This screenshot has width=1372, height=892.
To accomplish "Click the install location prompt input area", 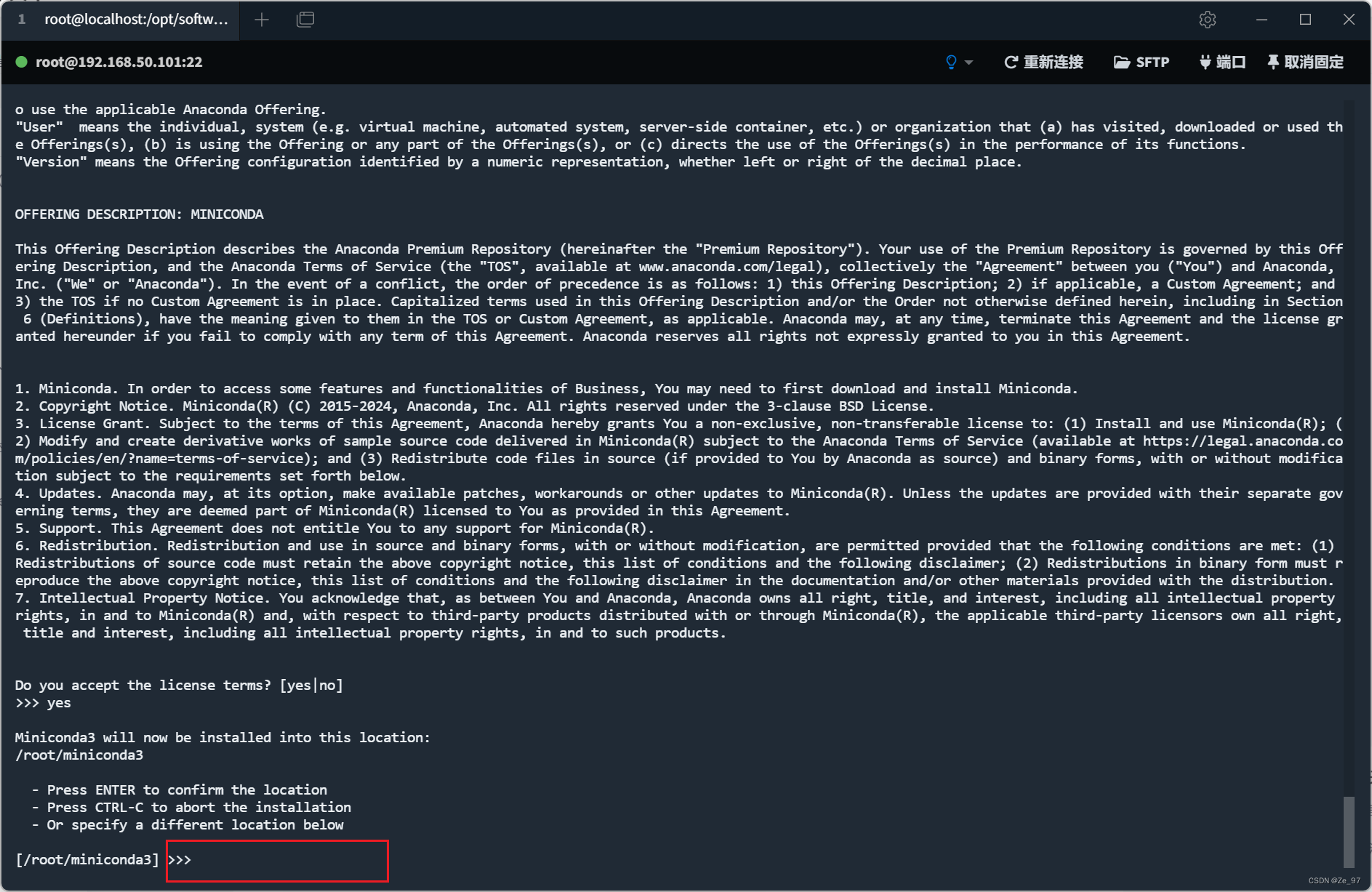I will [277, 861].
